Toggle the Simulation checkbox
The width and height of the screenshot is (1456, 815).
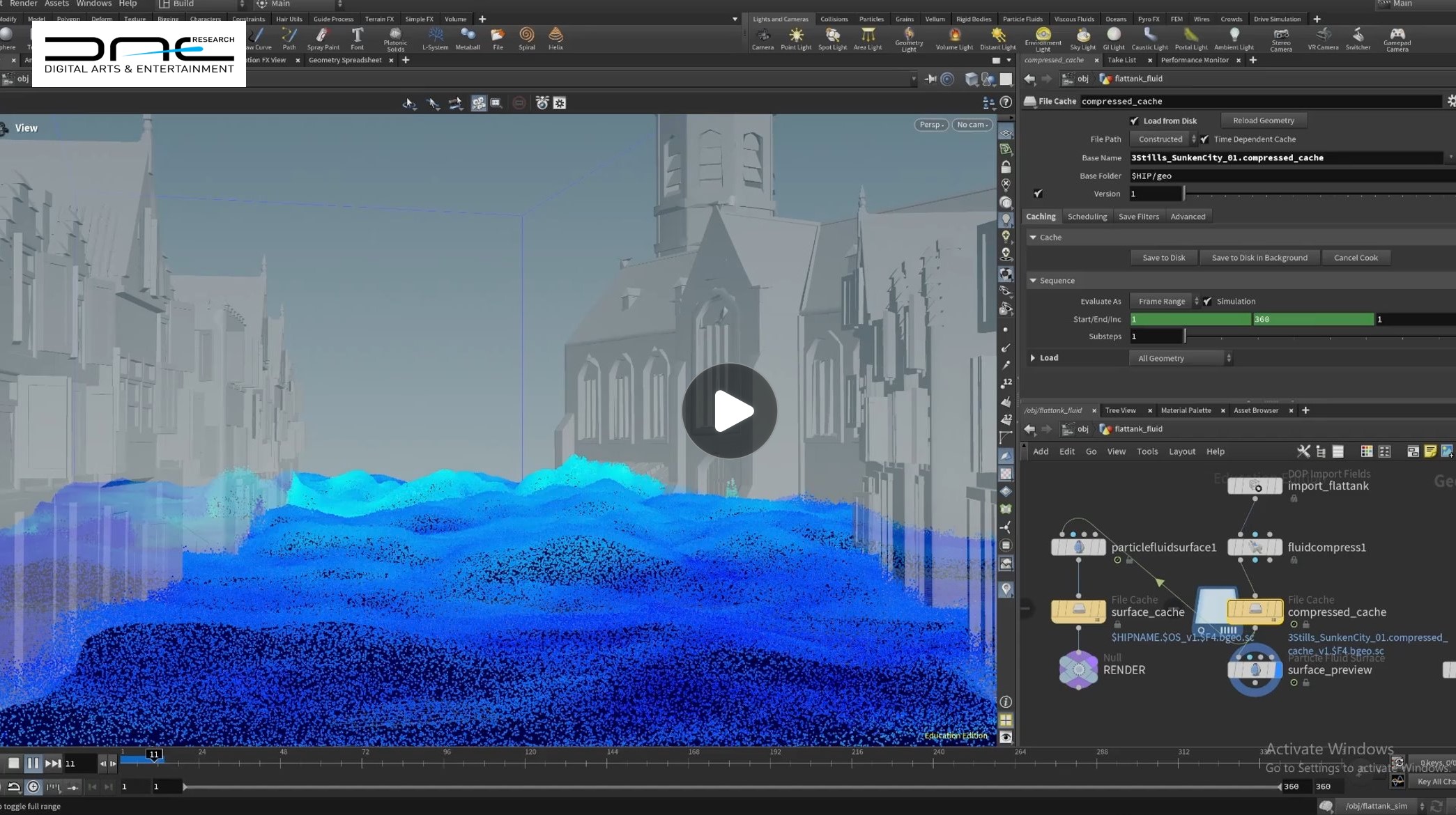pyautogui.click(x=1207, y=301)
